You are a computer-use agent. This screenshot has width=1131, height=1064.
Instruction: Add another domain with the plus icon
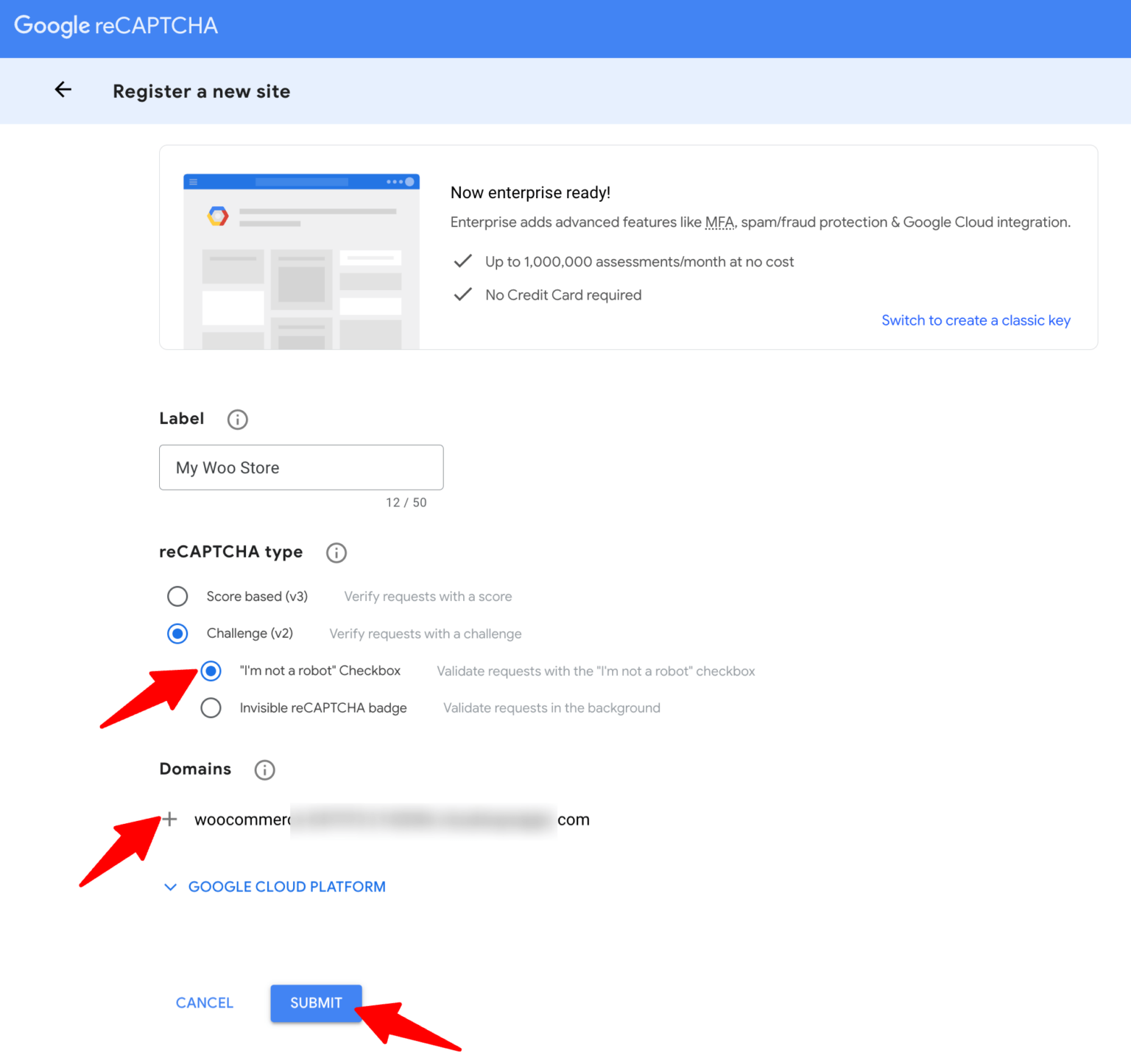click(x=170, y=819)
